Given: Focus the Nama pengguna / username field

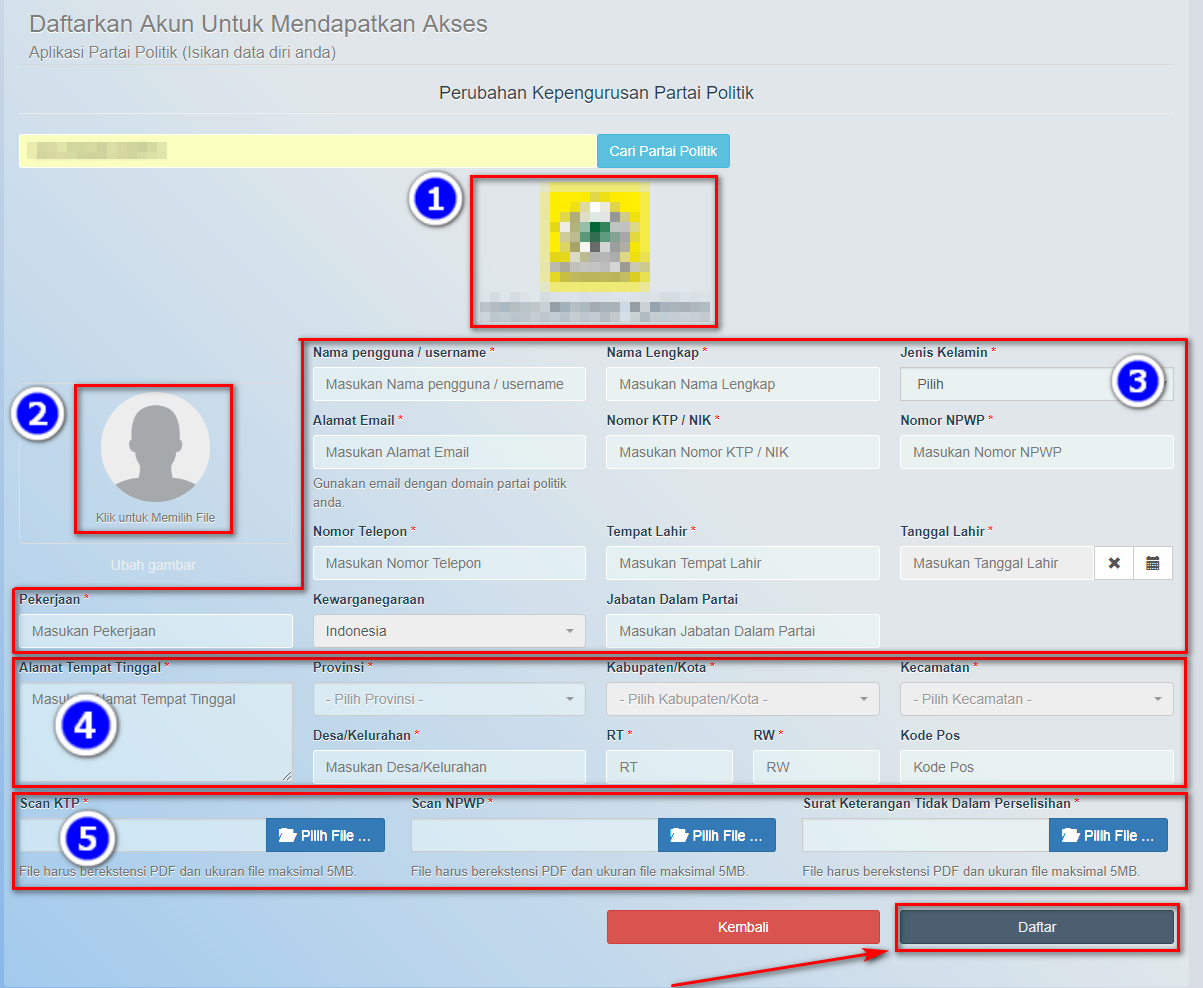Looking at the screenshot, I should (449, 384).
